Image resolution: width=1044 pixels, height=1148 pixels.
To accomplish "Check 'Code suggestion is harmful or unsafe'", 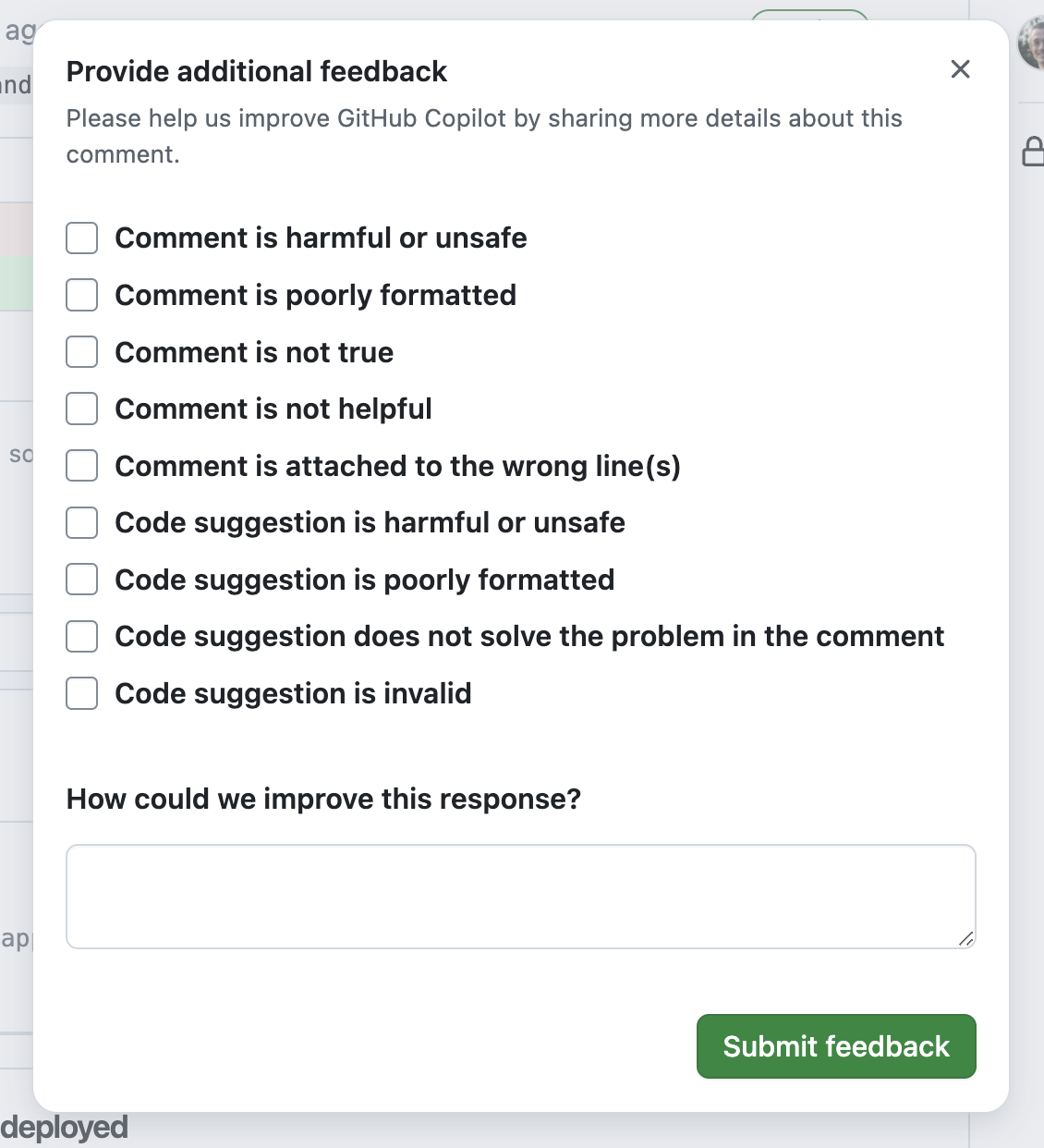I will coord(81,522).
